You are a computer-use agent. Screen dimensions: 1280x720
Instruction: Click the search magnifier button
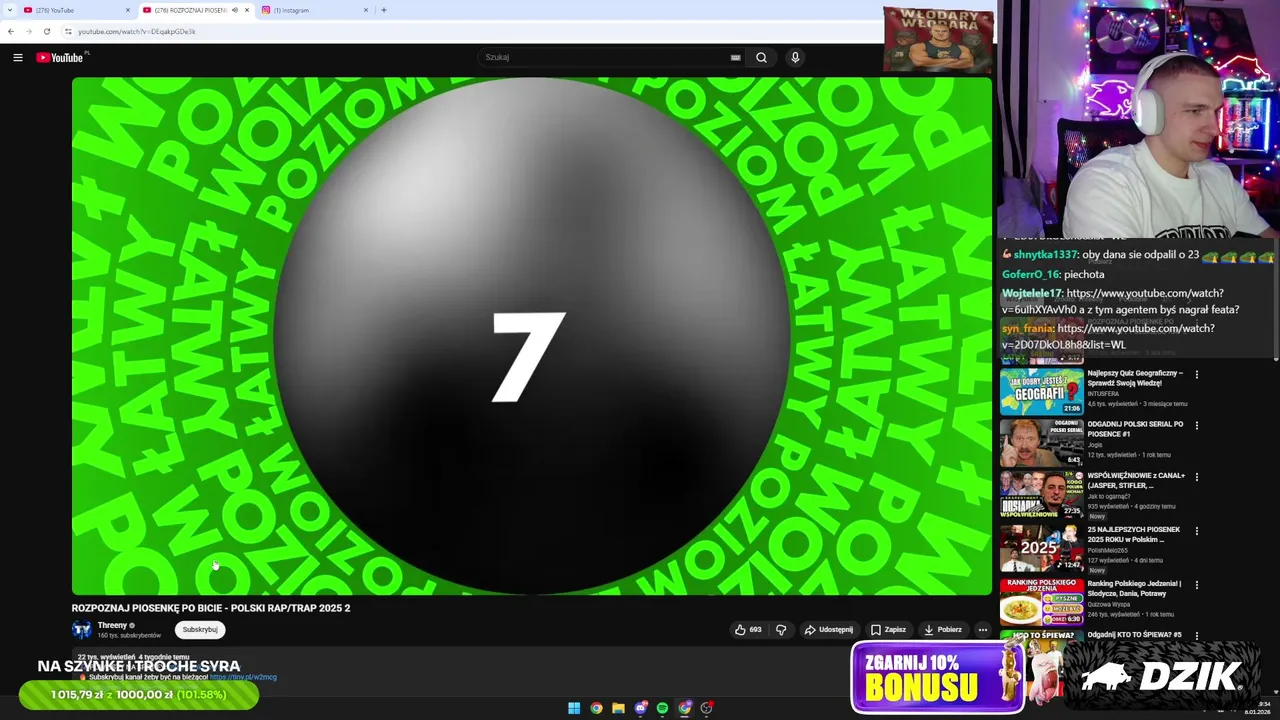point(761,57)
